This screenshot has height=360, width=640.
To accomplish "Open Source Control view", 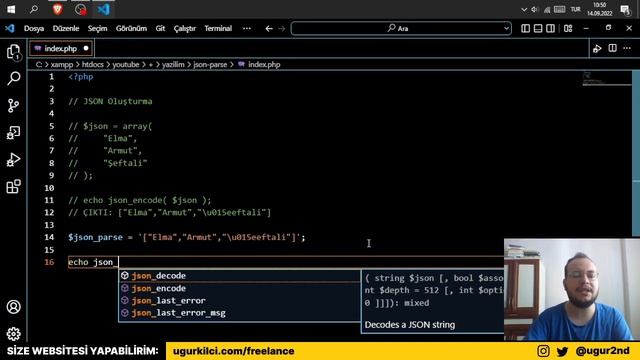I will point(13,105).
